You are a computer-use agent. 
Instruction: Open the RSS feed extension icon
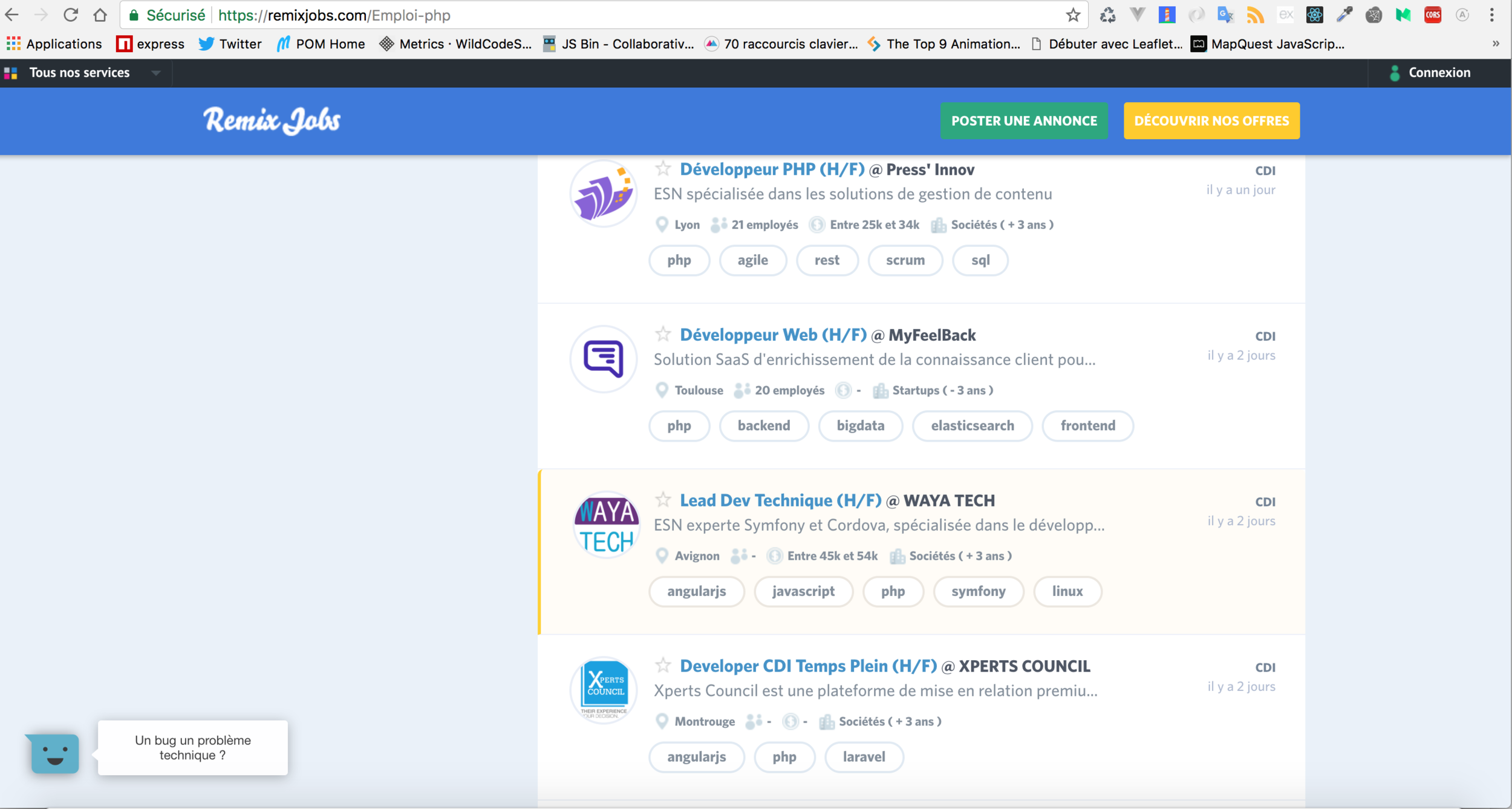point(1256,15)
